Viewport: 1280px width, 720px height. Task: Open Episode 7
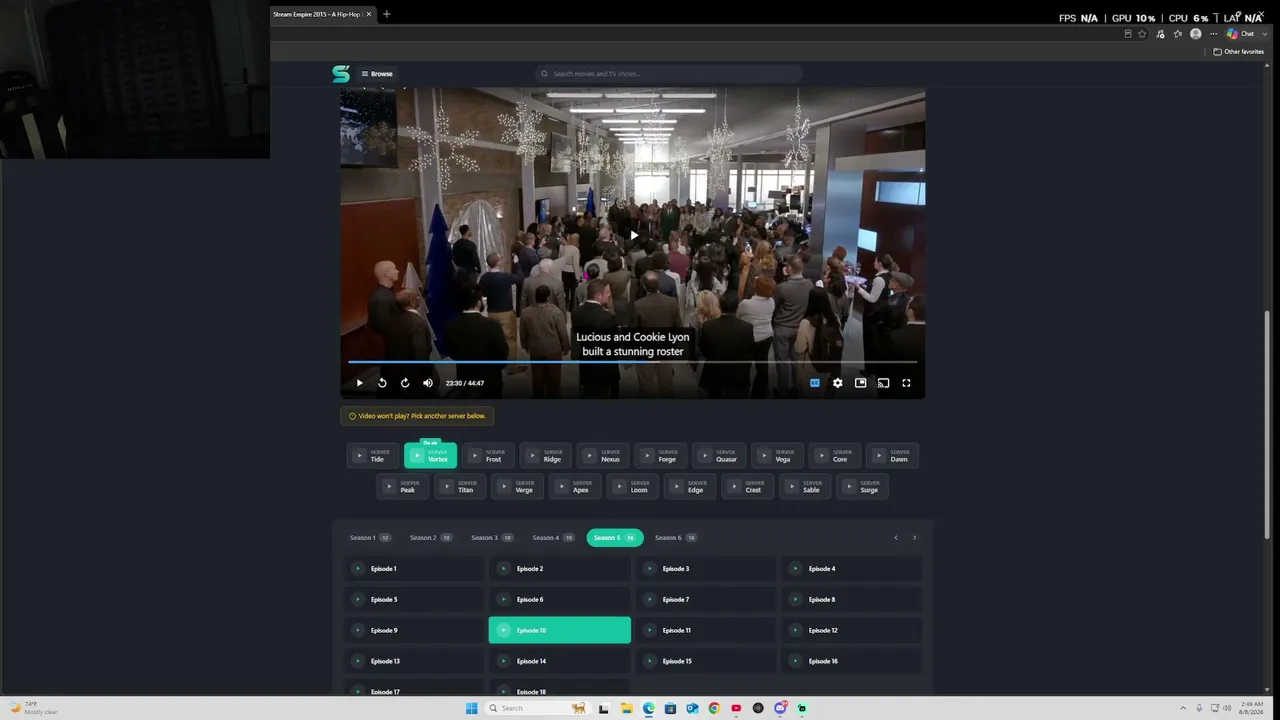pos(706,600)
